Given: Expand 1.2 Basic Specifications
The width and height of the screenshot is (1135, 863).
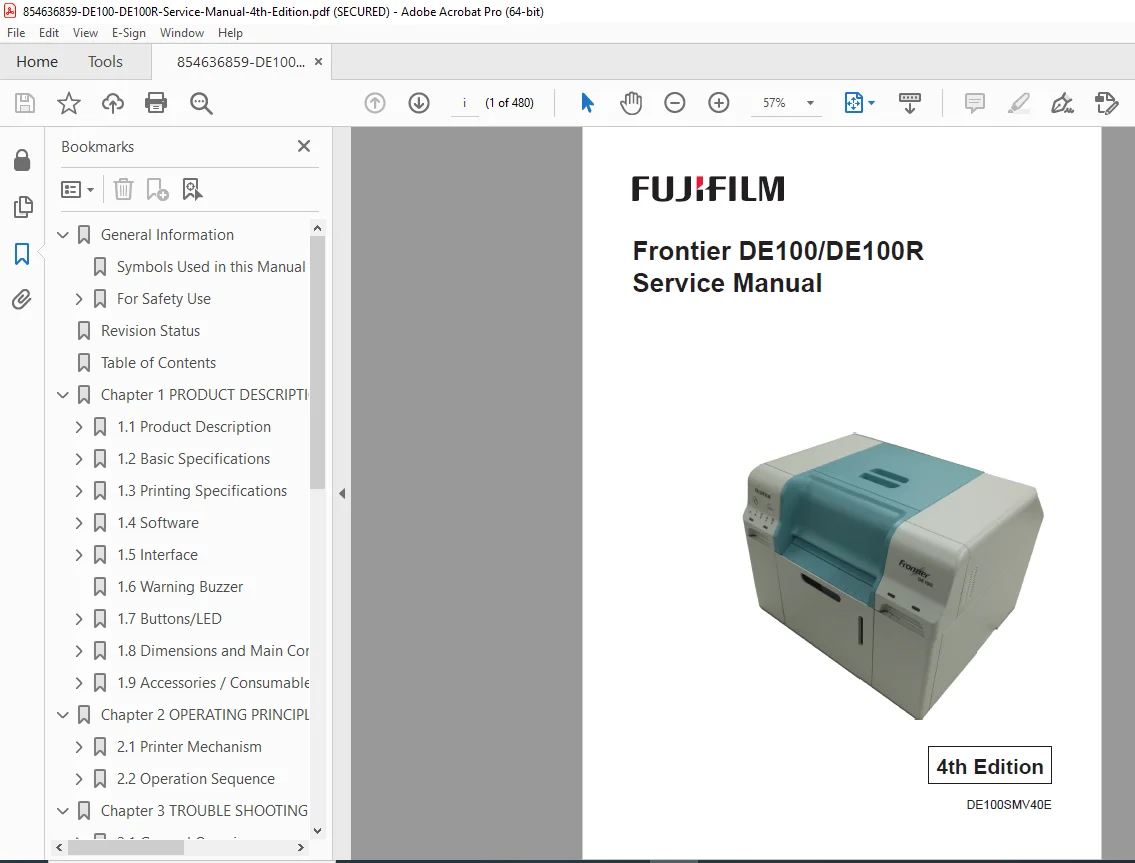Looking at the screenshot, I should tap(79, 459).
